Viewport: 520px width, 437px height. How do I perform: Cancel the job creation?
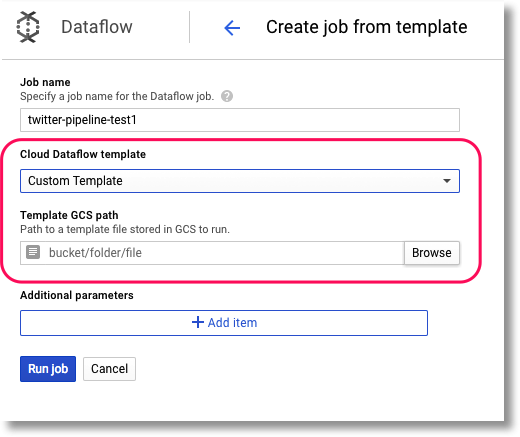pyautogui.click(x=109, y=369)
